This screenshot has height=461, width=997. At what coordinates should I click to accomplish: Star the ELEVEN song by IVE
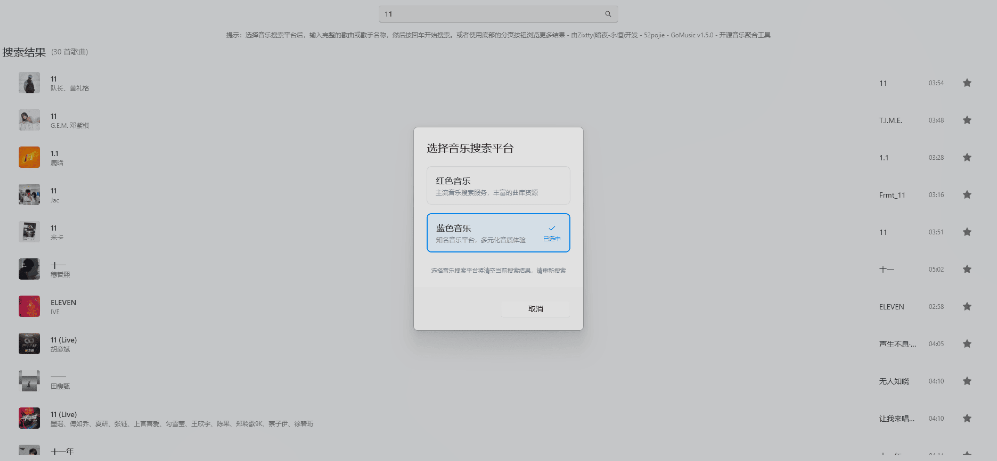[x=967, y=306]
